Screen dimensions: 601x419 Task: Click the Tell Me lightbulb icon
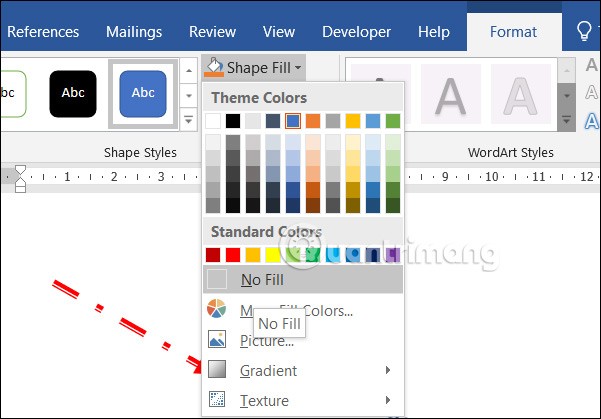pyautogui.click(x=584, y=32)
